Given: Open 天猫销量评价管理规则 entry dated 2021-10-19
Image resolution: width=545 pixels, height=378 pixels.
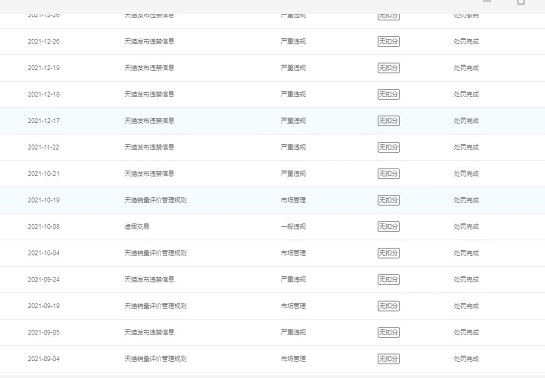Looking at the screenshot, I should coord(156,200).
